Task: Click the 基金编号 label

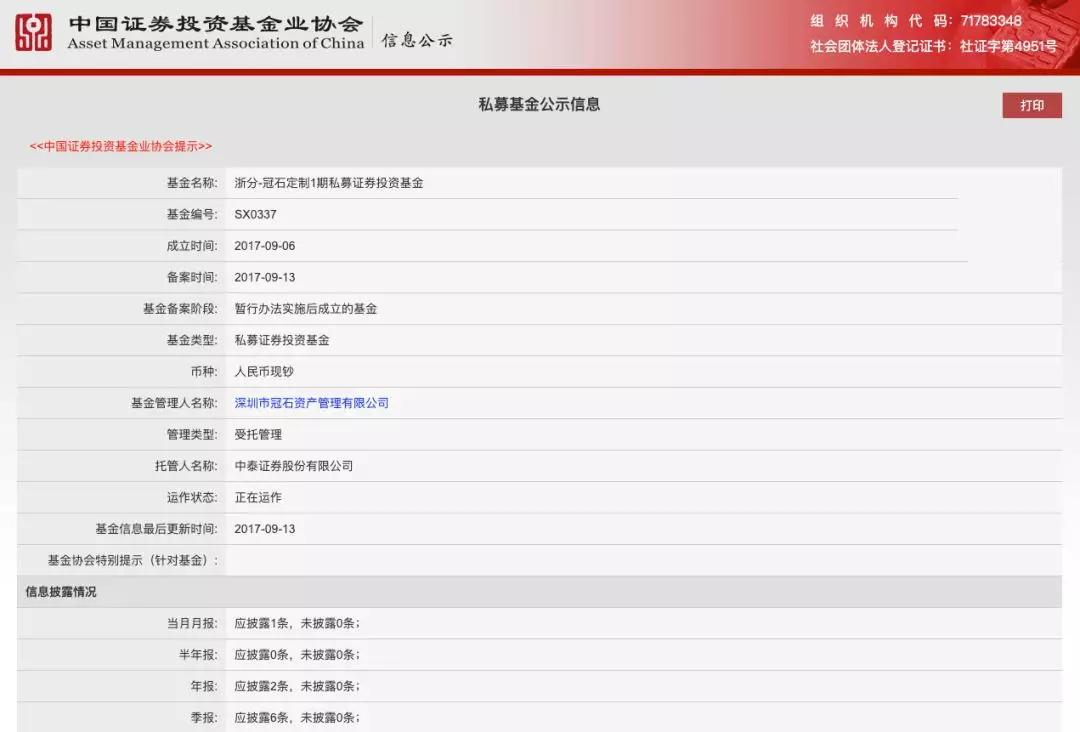Action: click(x=191, y=214)
